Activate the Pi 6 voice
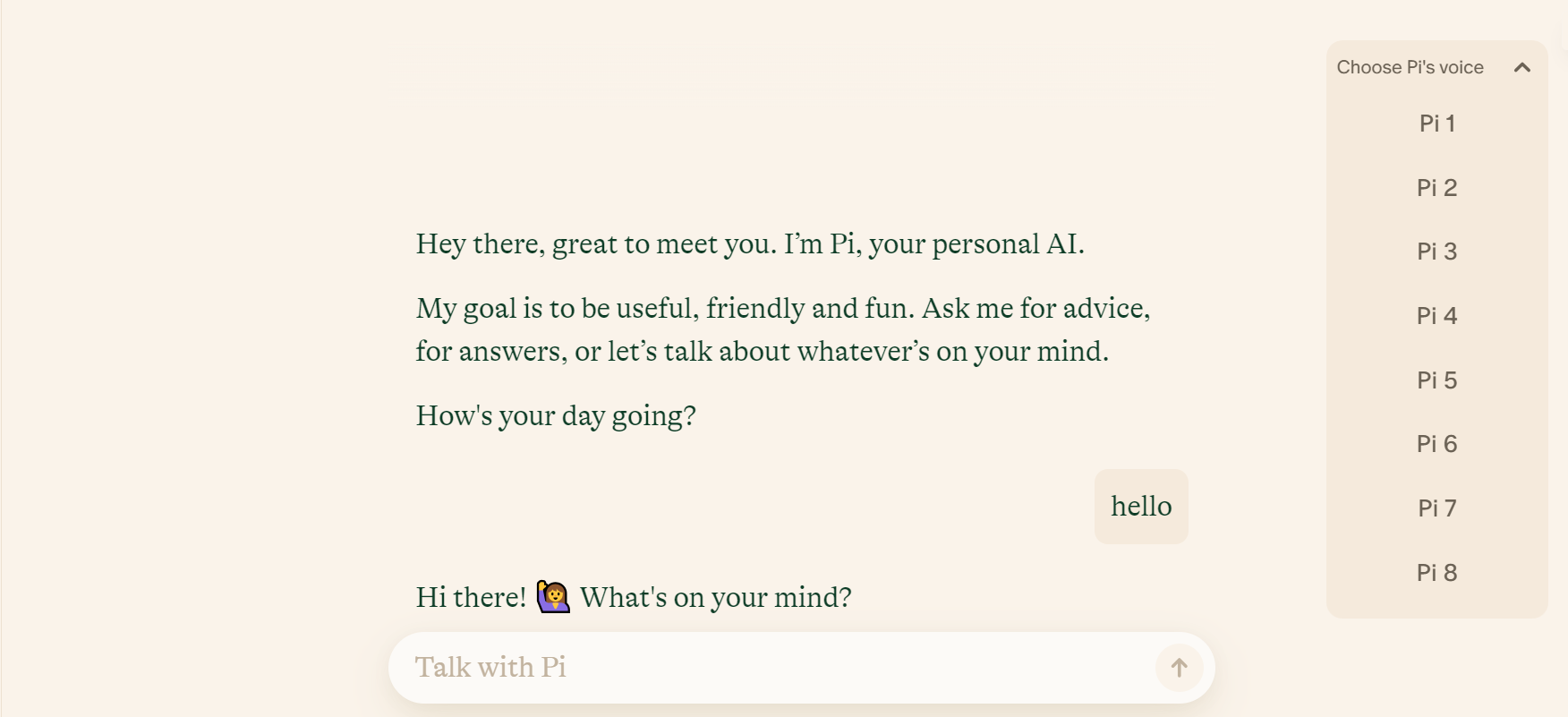The height and width of the screenshot is (717, 1568). coord(1436,443)
